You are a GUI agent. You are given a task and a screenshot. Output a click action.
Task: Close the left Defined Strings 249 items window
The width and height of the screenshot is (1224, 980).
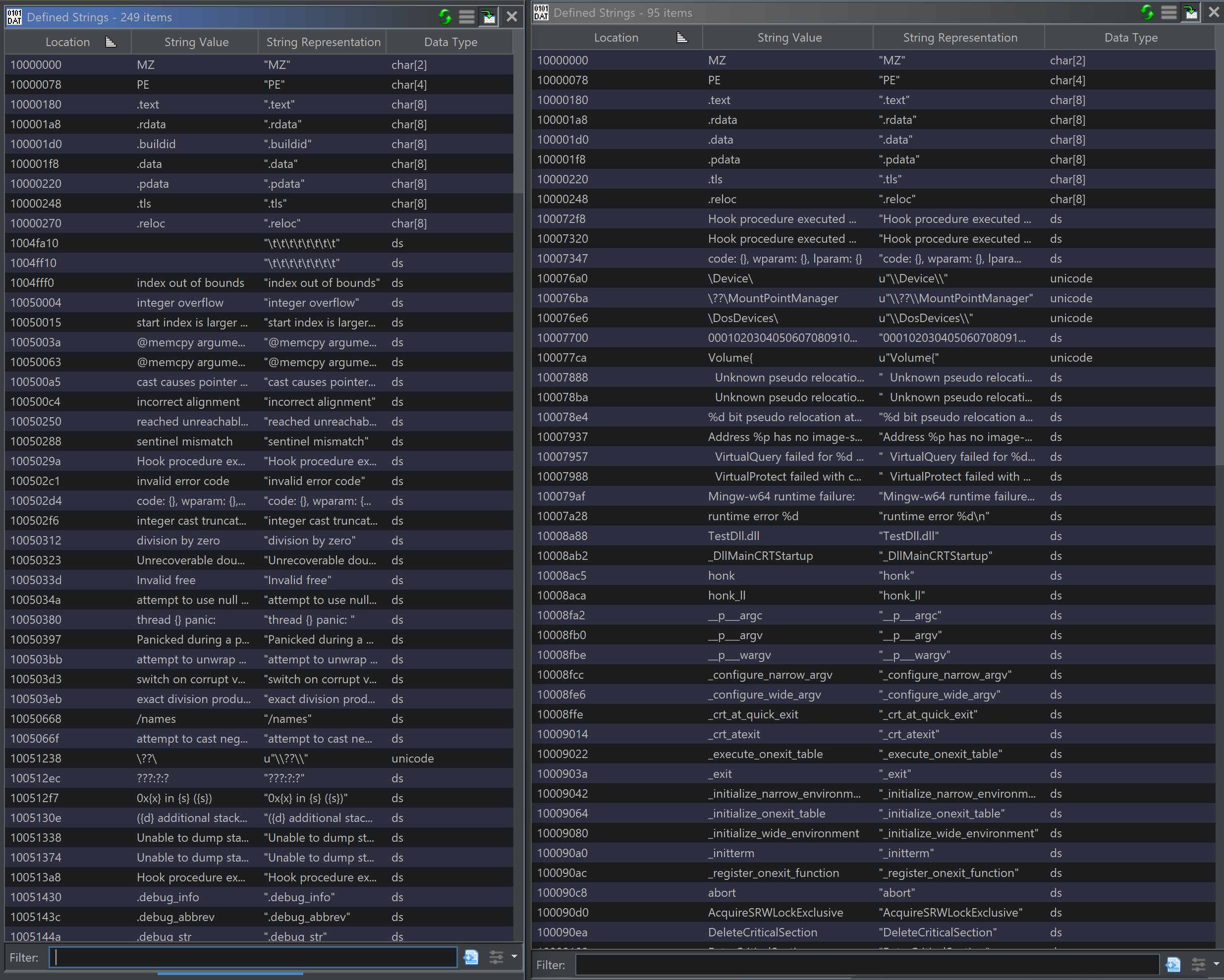coord(512,17)
